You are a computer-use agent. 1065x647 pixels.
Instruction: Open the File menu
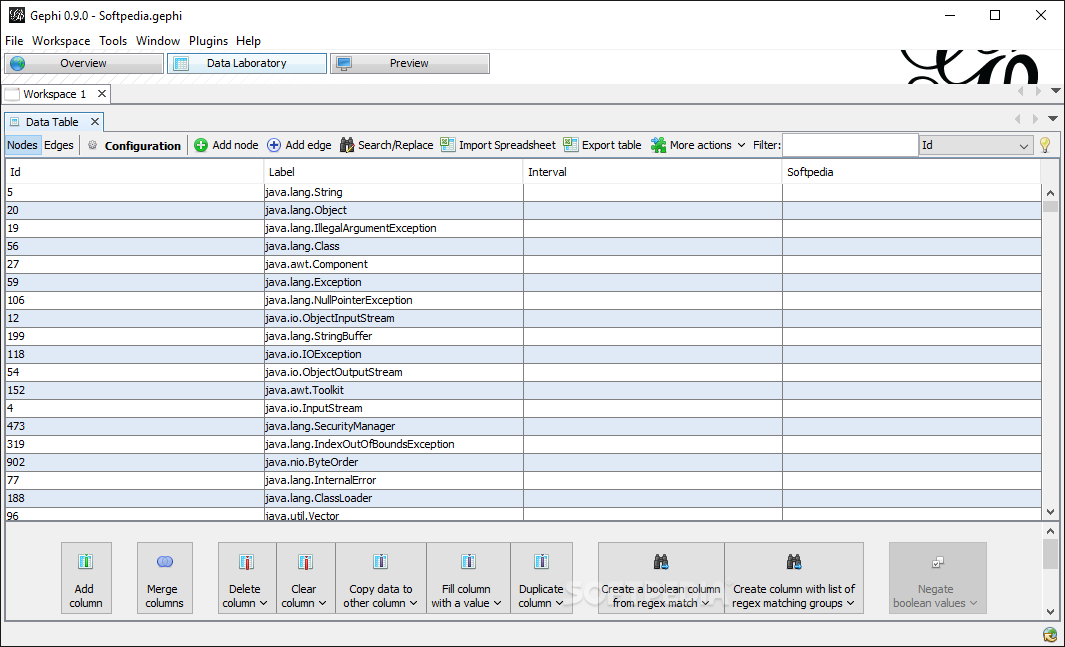[x=14, y=41]
